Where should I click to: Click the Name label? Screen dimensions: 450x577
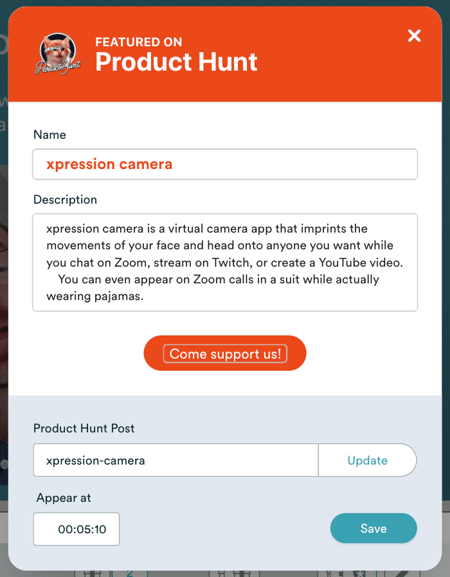[50, 135]
